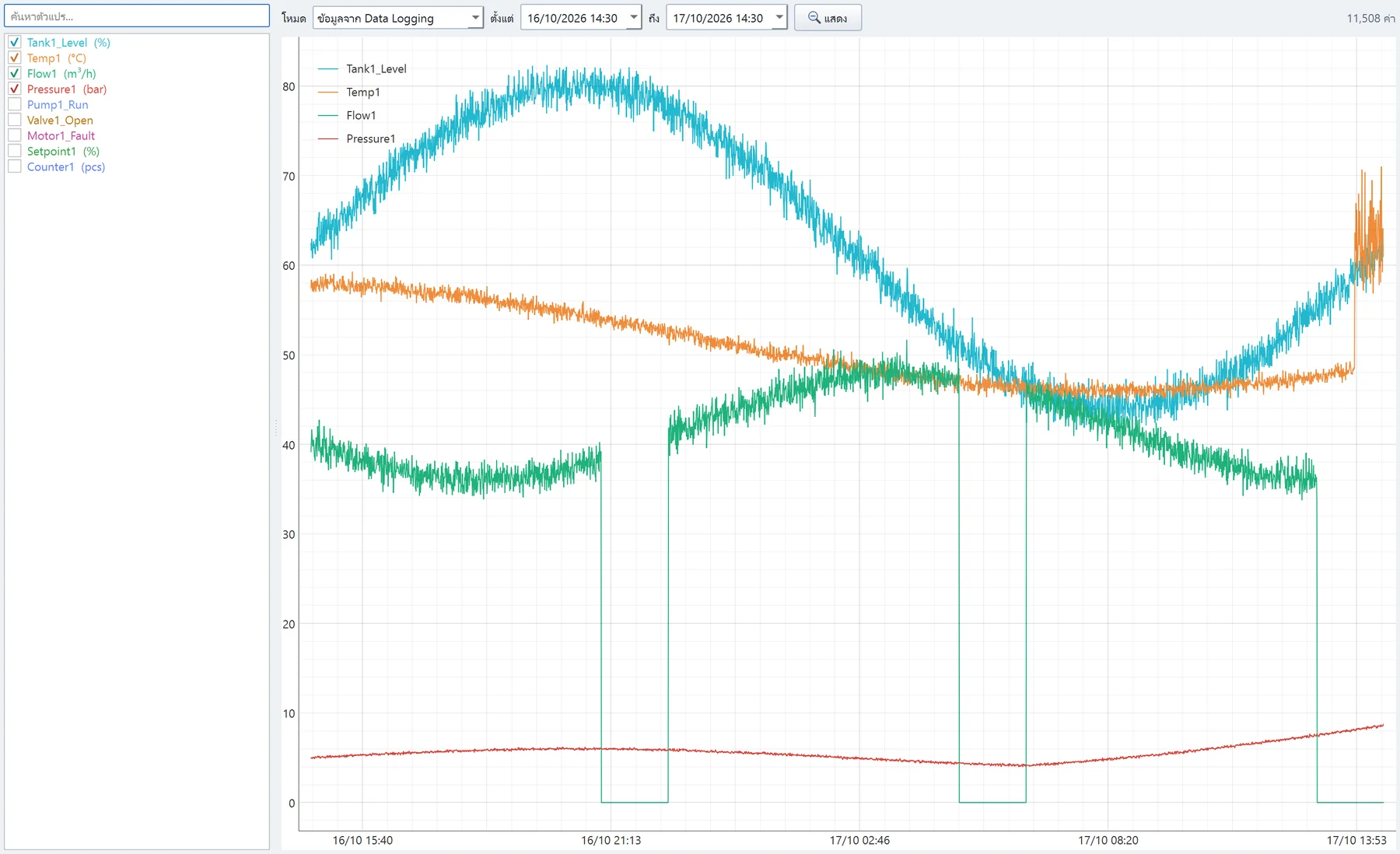Select the Valve1_Open variable label
Image resolution: width=1400 pixels, height=854 pixels.
point(60,121)
